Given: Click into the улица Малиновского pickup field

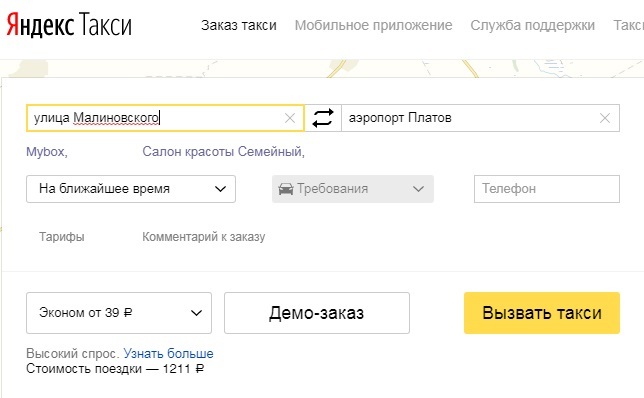Looking at the screenshot, I should point(165,118).
